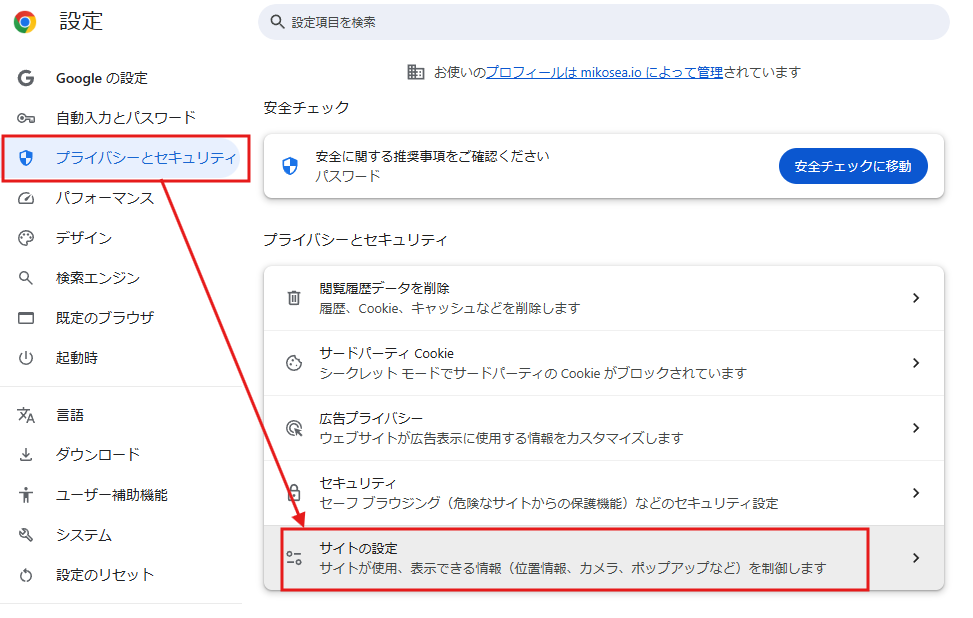Select デザイン in the sidebar
The width and height of the screenshot is (973, 618).
[x=84, y=238]
